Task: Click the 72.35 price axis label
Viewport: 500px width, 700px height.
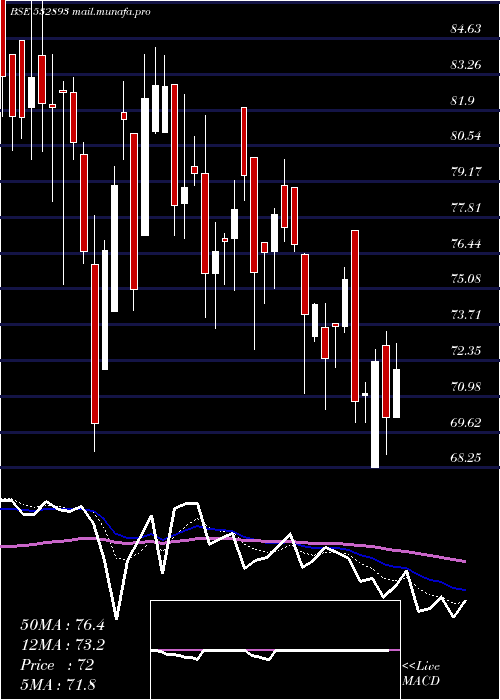Action: pos(466,351)
